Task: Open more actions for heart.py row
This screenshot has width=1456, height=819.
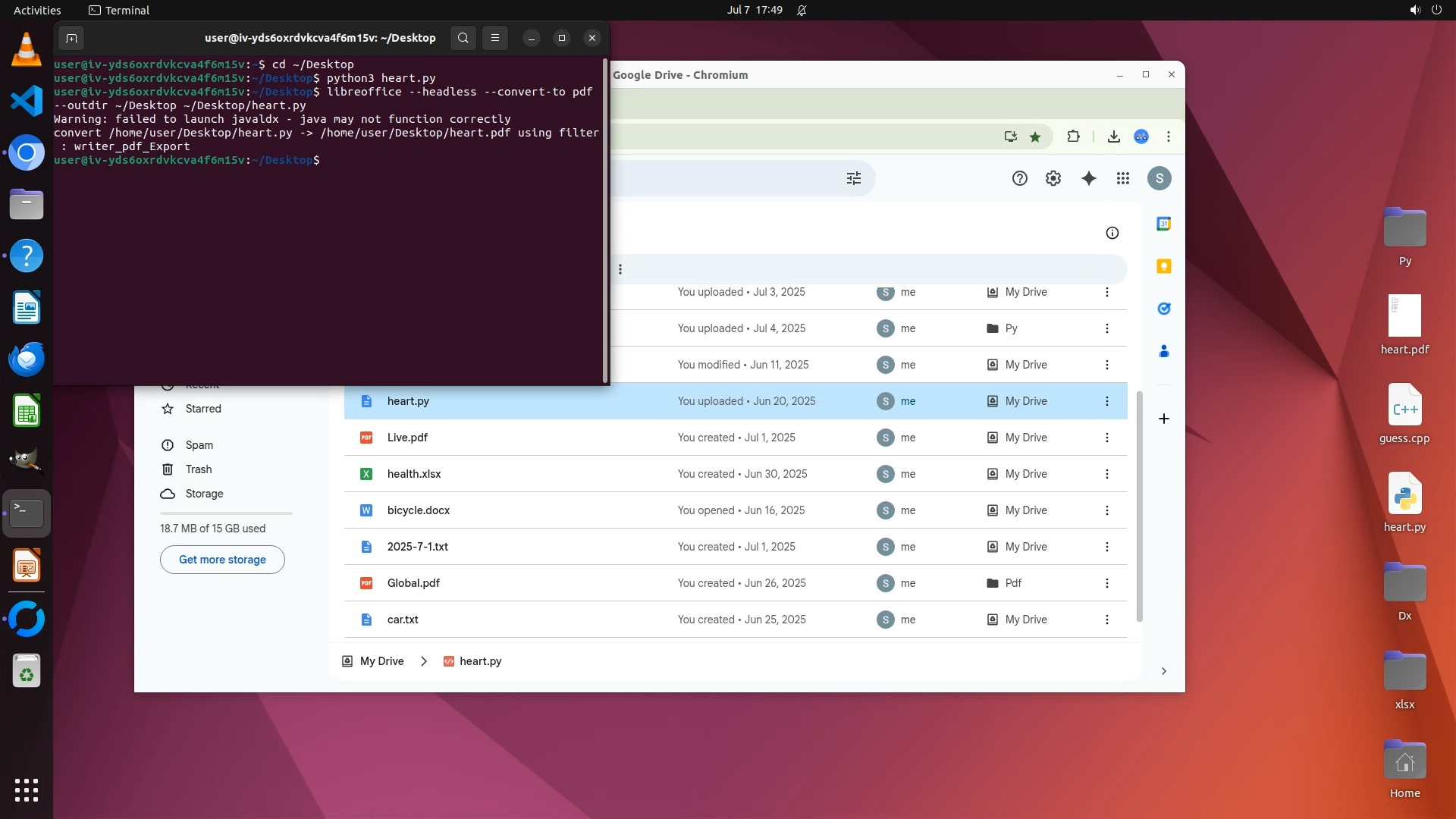Action: click(x=1106, y=401)
